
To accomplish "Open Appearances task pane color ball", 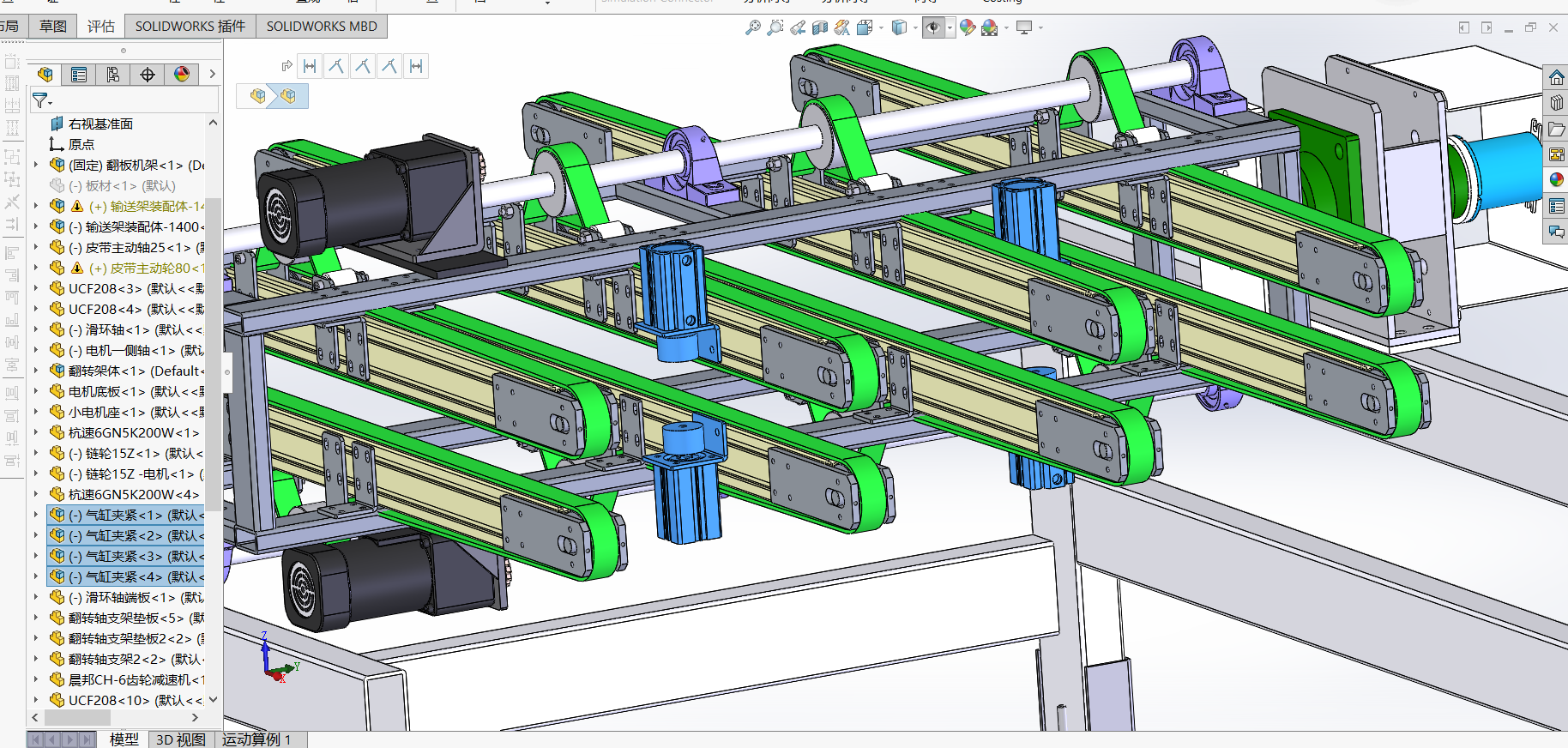I will (1556, 180).
